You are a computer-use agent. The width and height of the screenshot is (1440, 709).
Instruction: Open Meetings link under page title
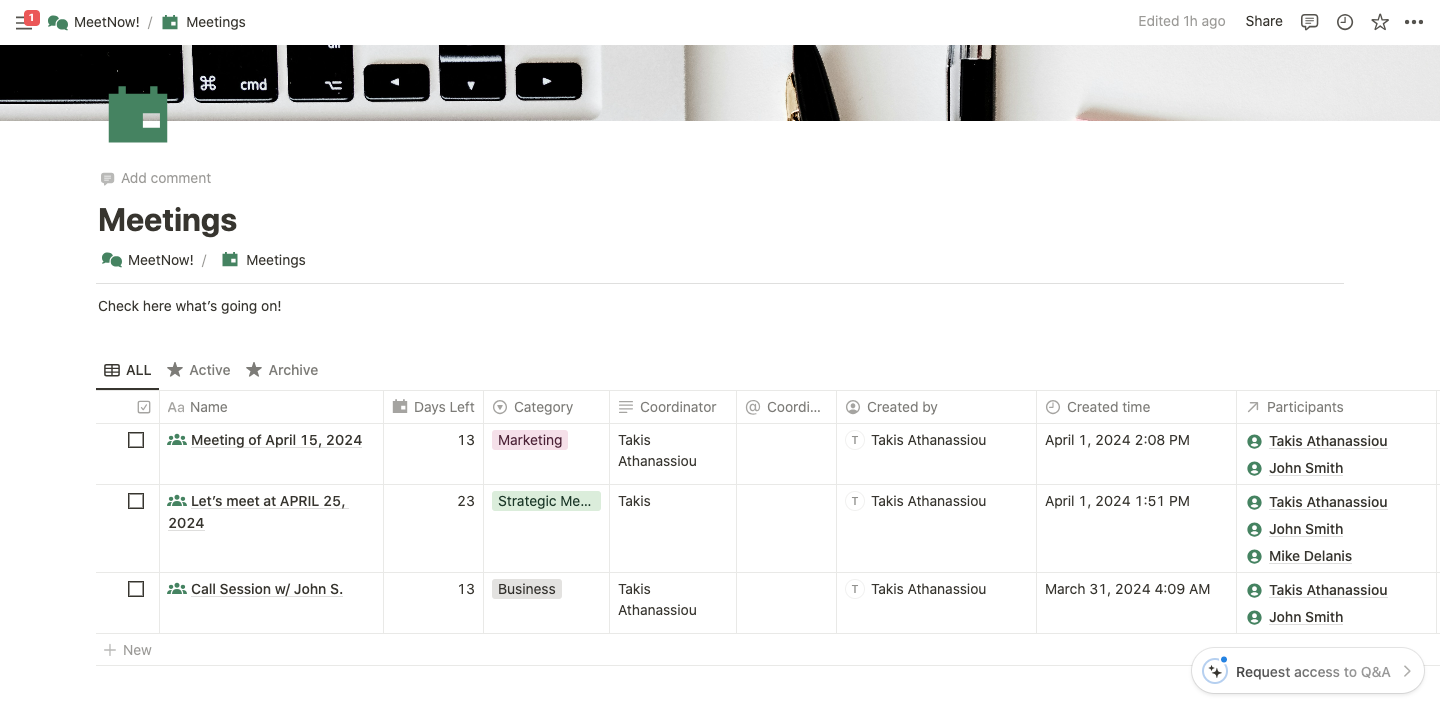[x=264, y=260]
